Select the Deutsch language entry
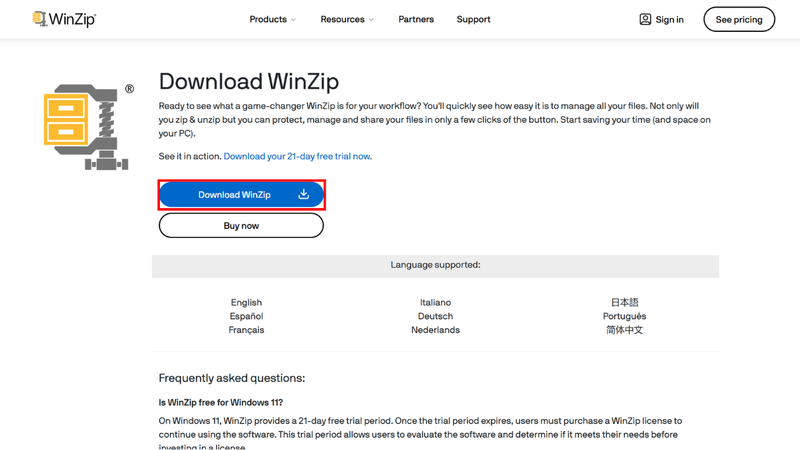This screenshot has width=800, height=450. coord(435,316)
